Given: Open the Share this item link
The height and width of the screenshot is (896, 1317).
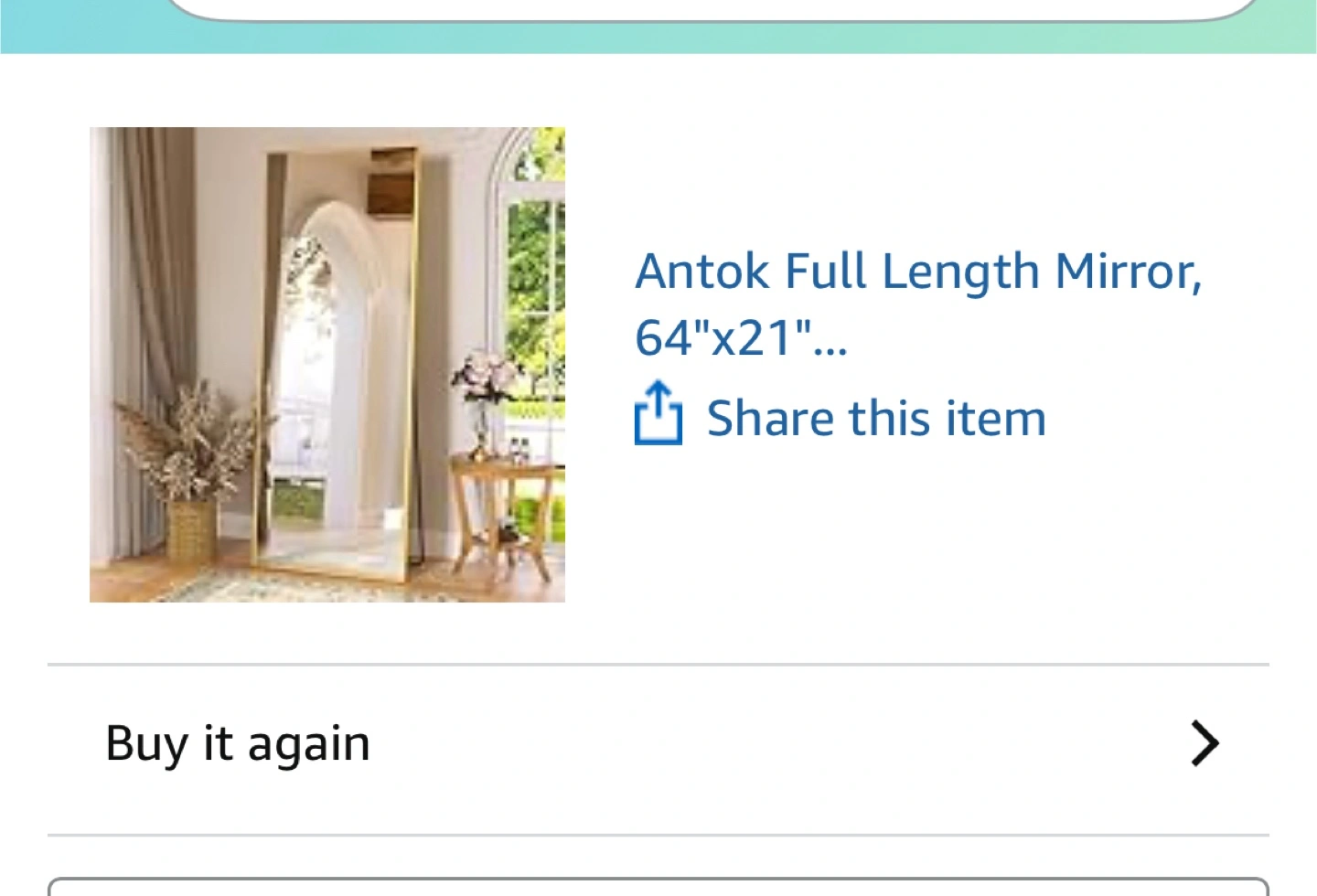Looking at the screenshot, I should [841, 417].
